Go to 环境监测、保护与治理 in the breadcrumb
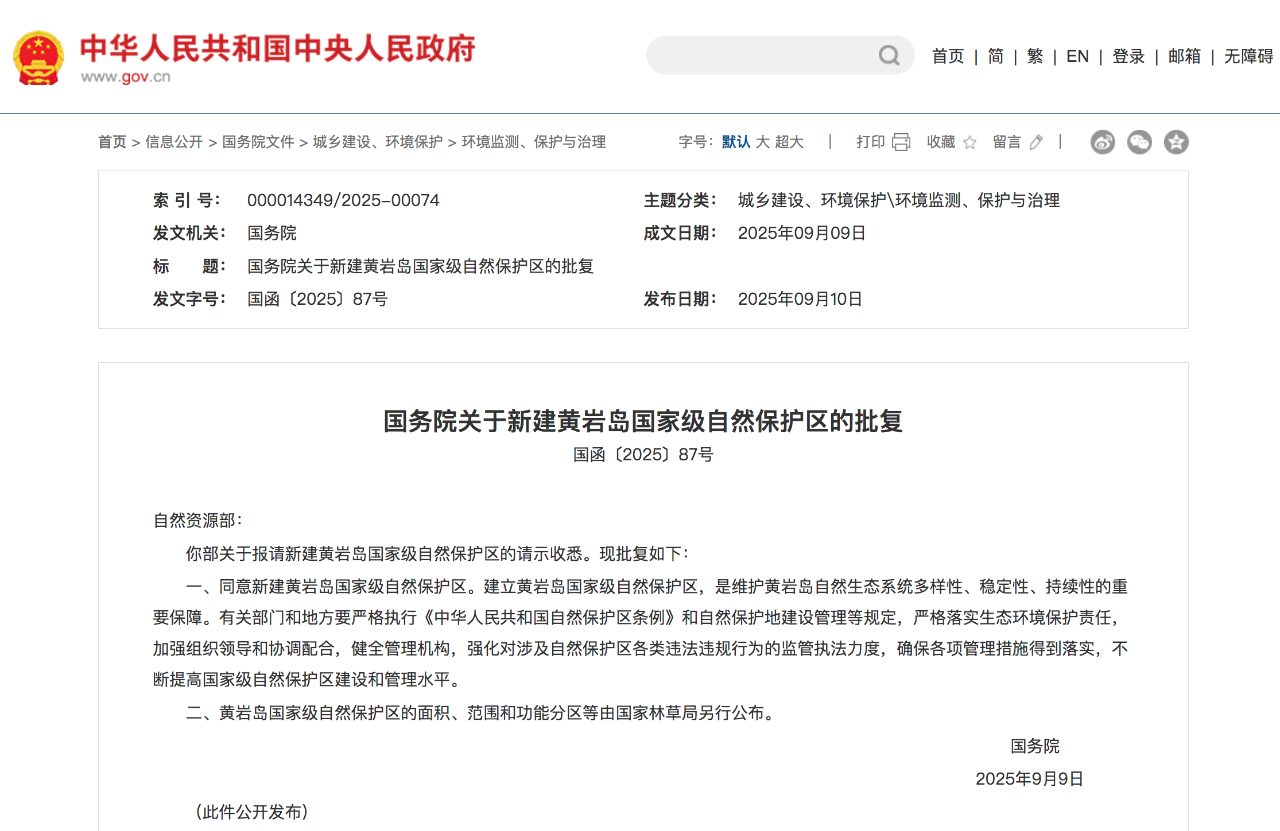The image size is (1280, 831). 534,142
